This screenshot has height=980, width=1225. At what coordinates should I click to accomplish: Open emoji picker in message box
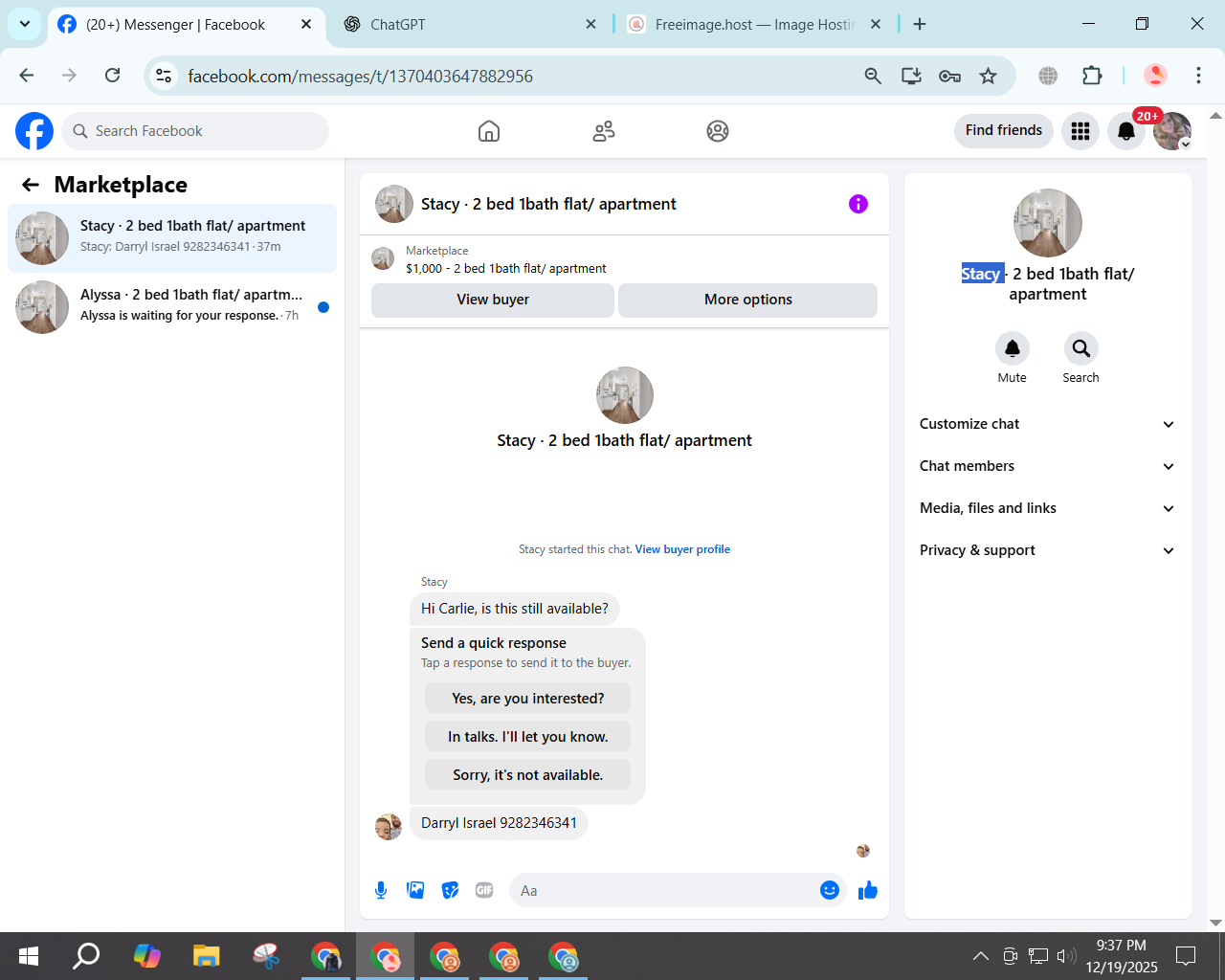point(830,890)
